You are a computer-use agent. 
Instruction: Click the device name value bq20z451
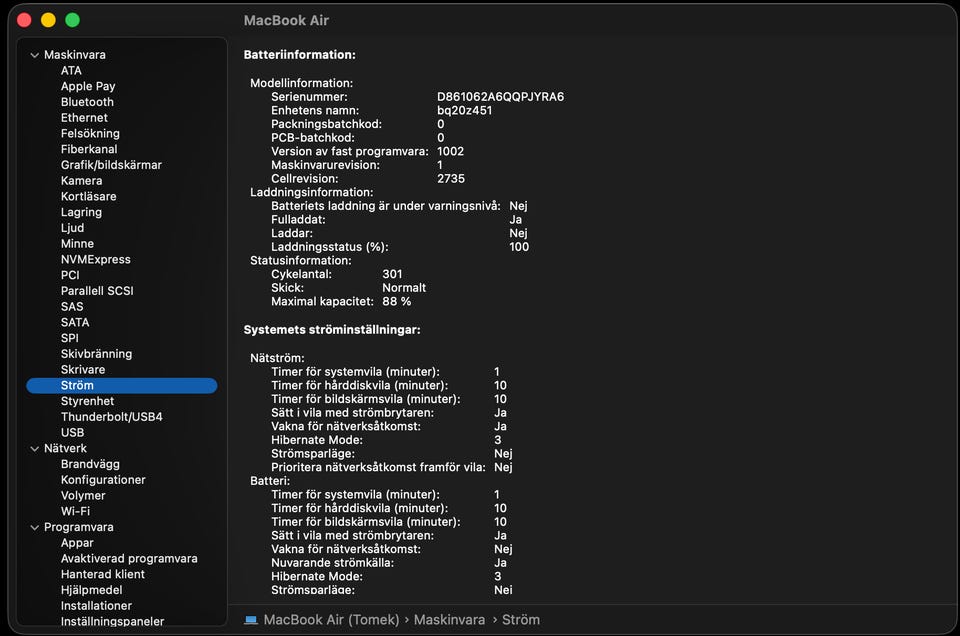(464, 111)
